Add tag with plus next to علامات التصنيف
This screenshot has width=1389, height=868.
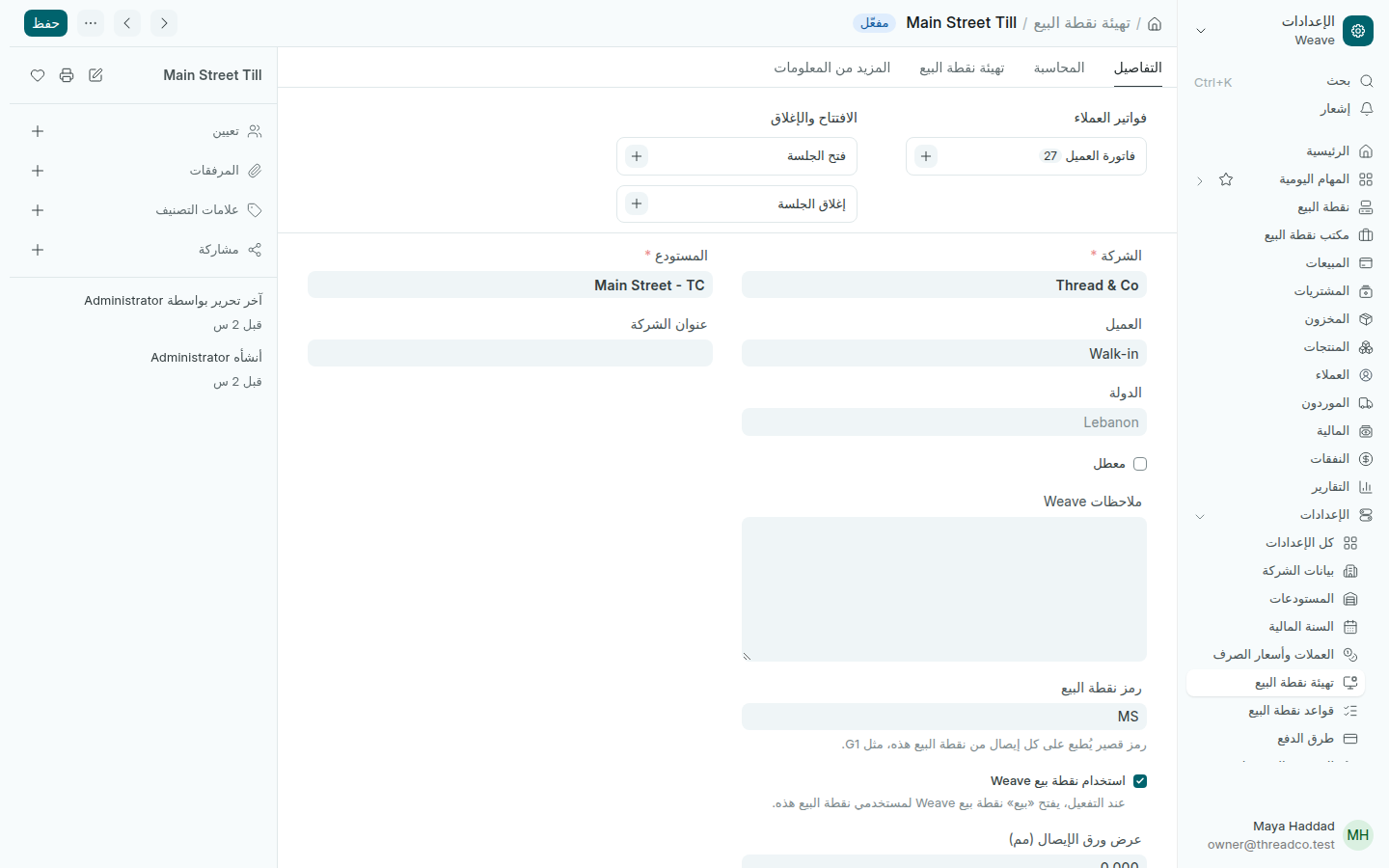pyautogui.click(x=38, y=210)
